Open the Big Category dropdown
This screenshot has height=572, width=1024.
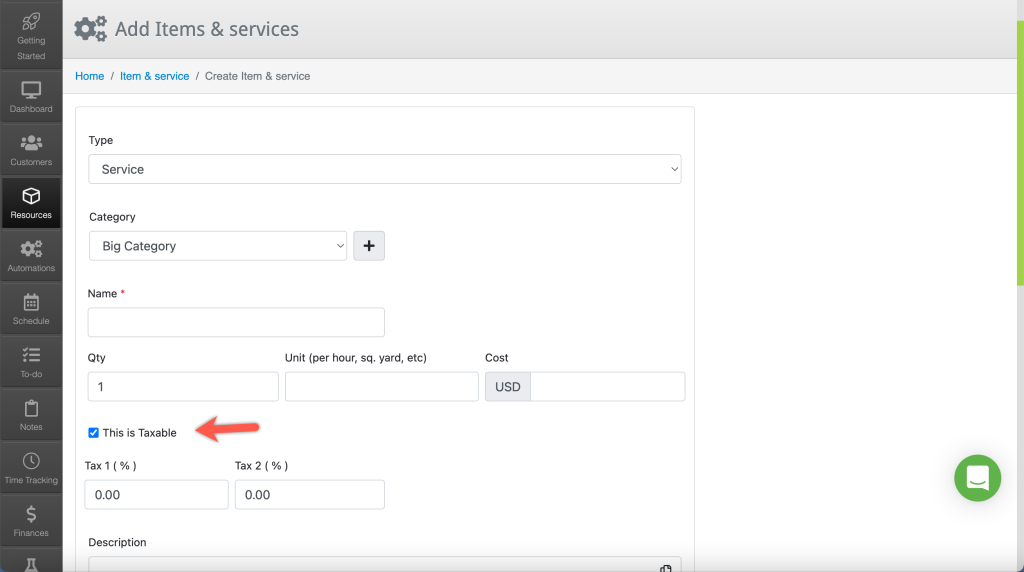pyautogui.click(x=217, y=246)
